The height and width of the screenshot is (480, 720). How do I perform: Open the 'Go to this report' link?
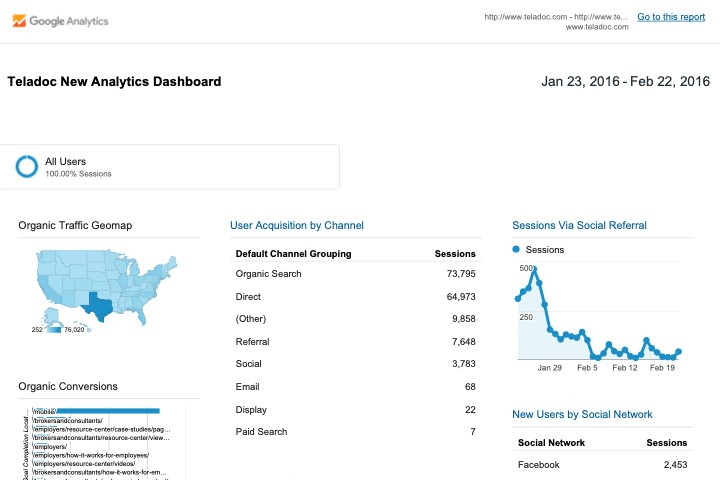point(671,17)
